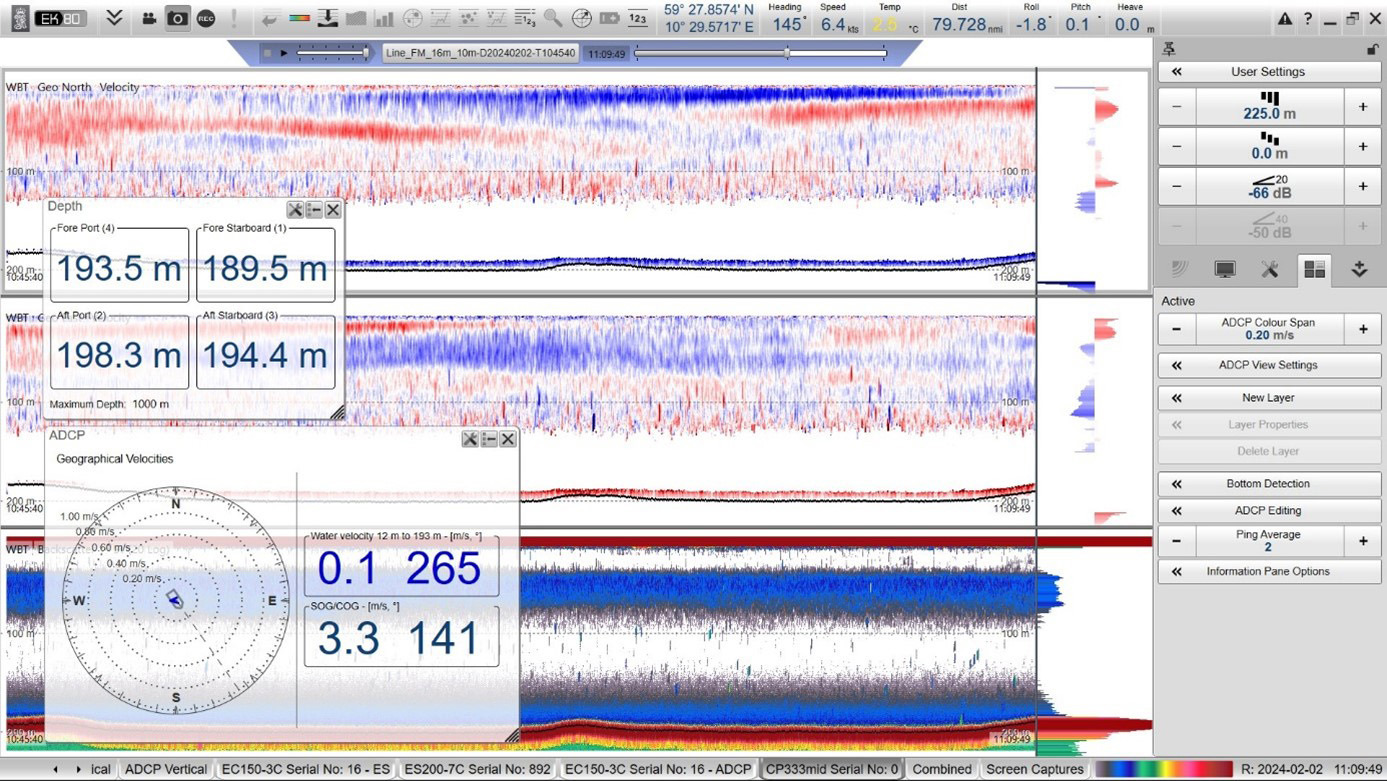This screenshot has height=781, width=1387.
Task: Increase ADCP Colour Span with plus
Action: (1362, 329)
